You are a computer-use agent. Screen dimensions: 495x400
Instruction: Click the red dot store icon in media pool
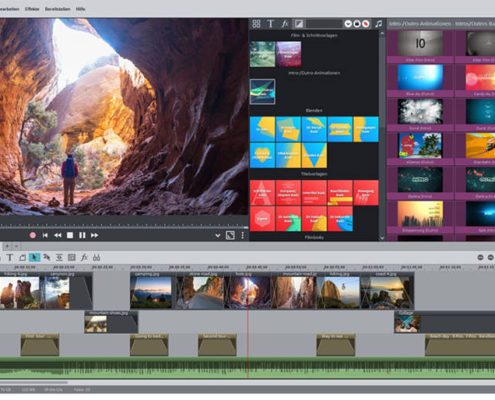click(x=366, y=24)
